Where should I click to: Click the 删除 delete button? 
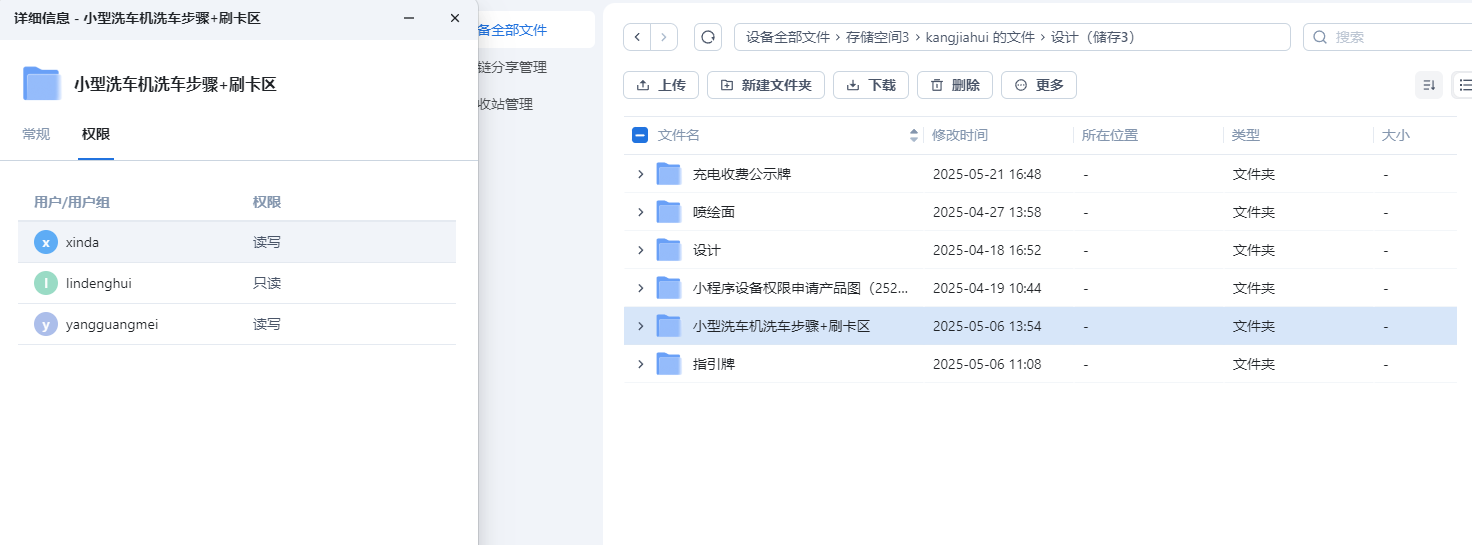[955, 85]
